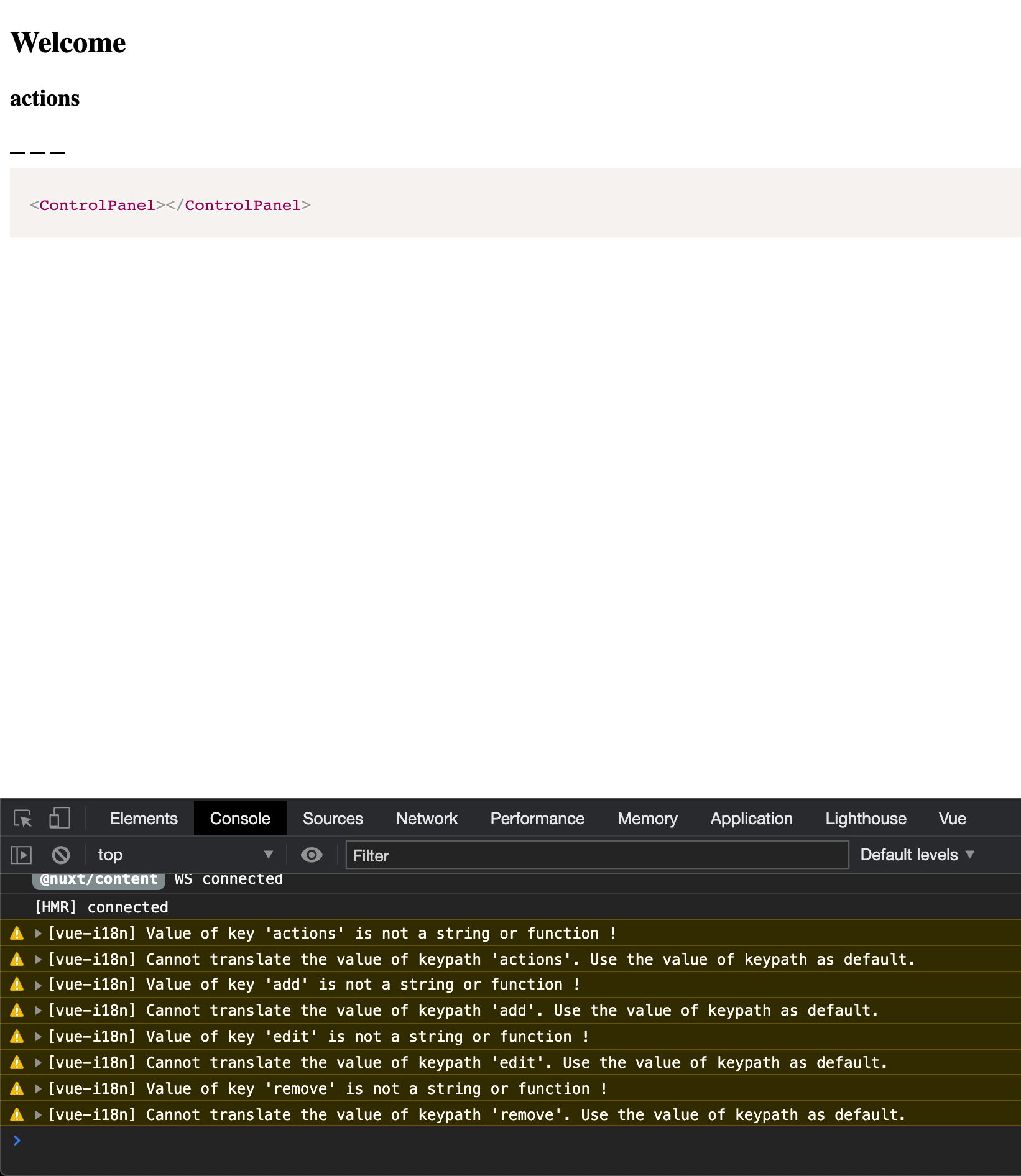This screenshot has height=1176, width=1021.
Task: Click warning icon on "Cannot translate keypath 'remove'" row
Action: click(x=17, y=1114)
